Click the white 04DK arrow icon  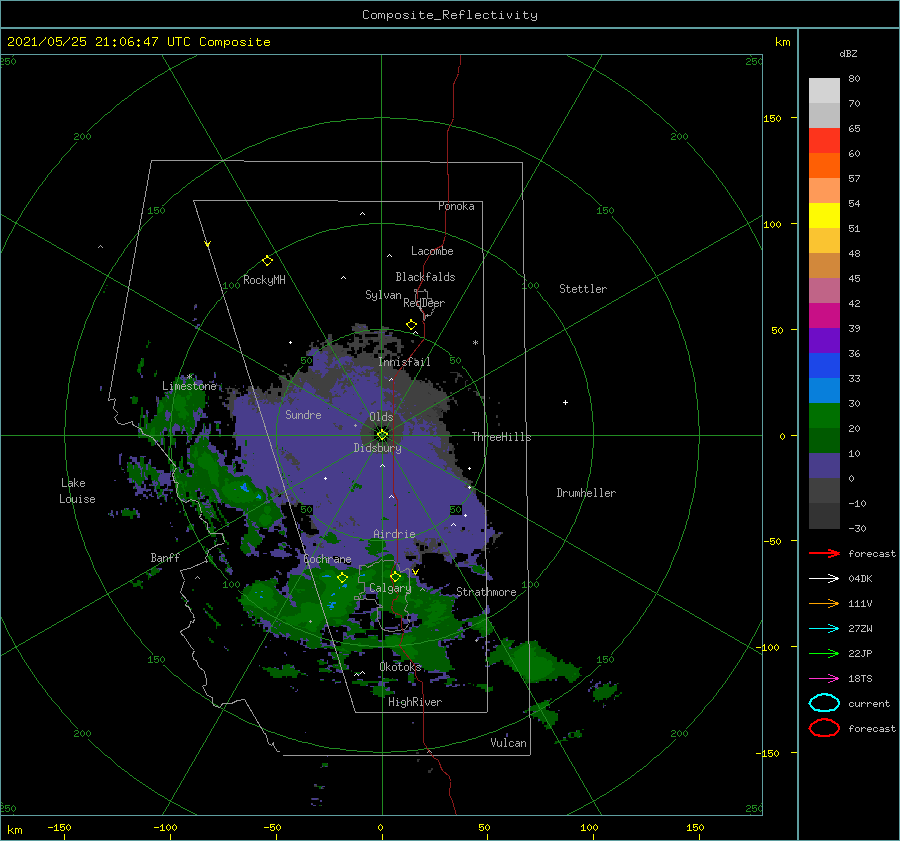(x=824, y=578)
